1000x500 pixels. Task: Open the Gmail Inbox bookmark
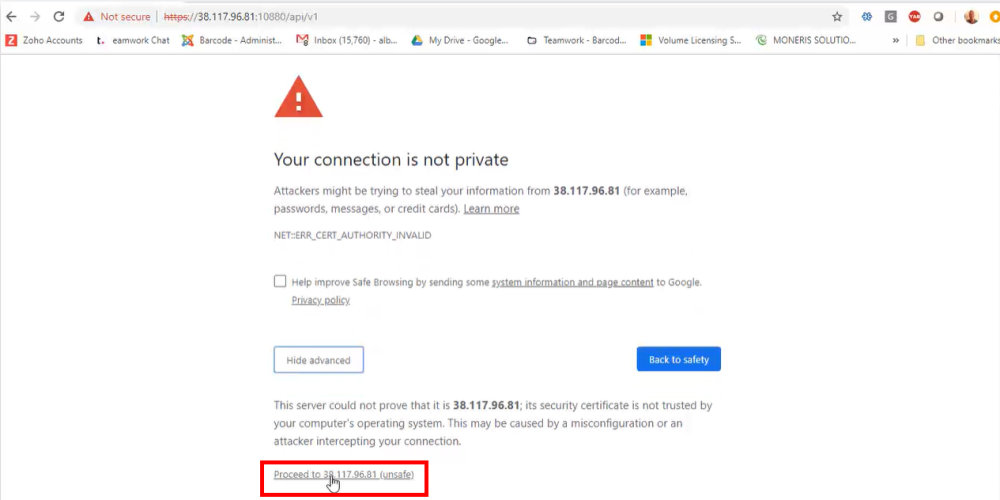(x=345, y=41)
